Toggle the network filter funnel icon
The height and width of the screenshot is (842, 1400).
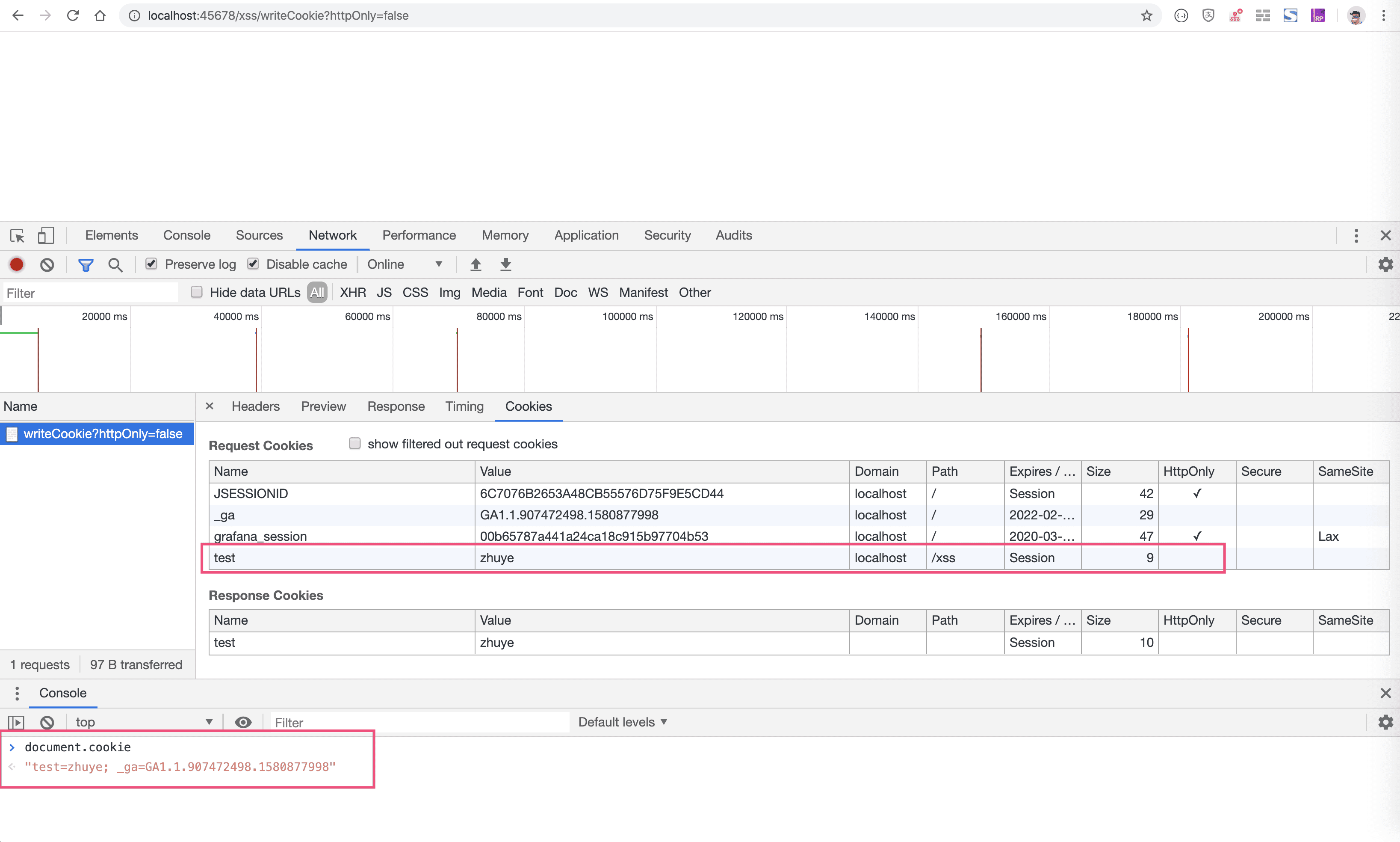(86, 264)
